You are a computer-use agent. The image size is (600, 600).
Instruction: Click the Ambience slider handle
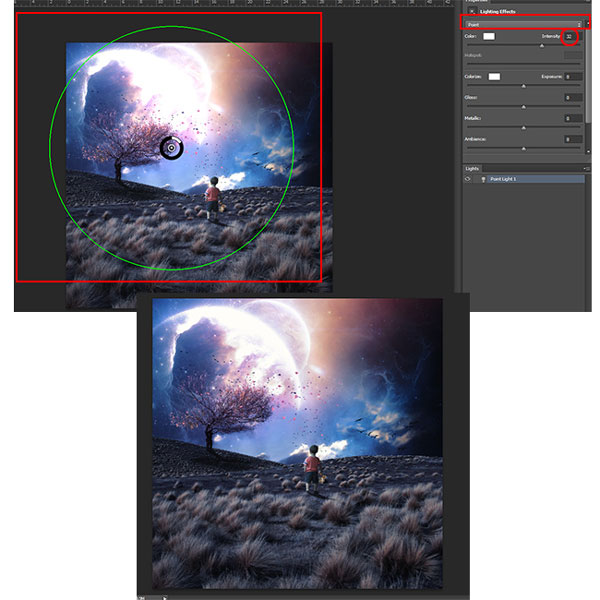tap(523, 148)
